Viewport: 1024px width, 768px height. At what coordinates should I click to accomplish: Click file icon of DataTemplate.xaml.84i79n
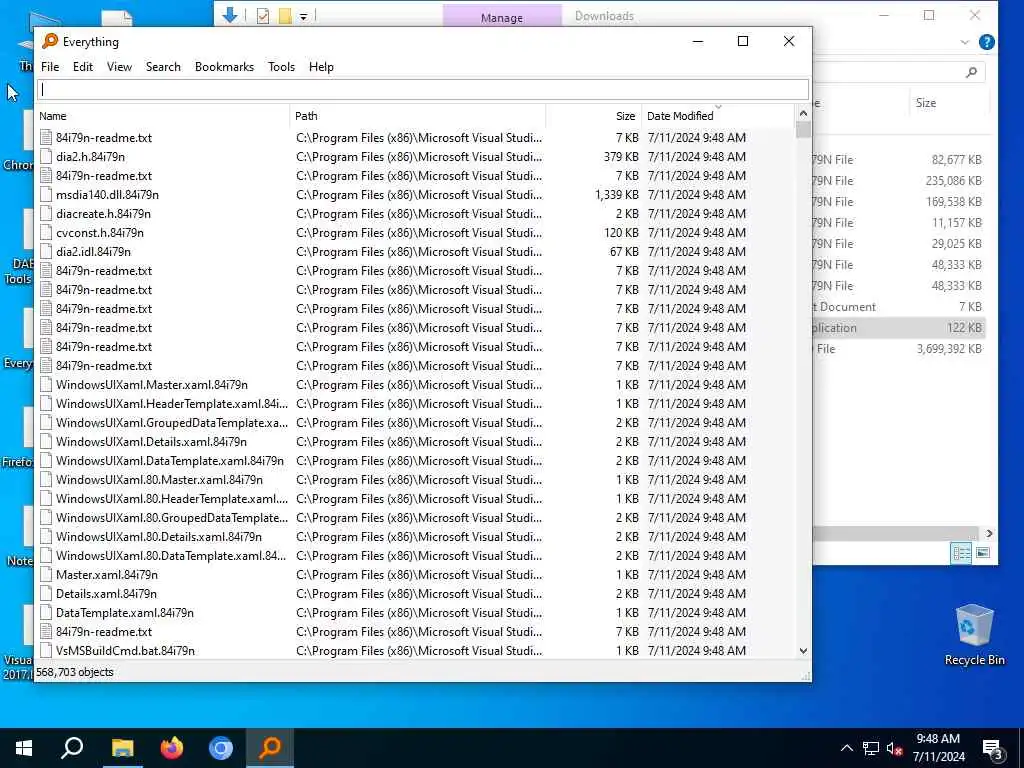[46, 613]
